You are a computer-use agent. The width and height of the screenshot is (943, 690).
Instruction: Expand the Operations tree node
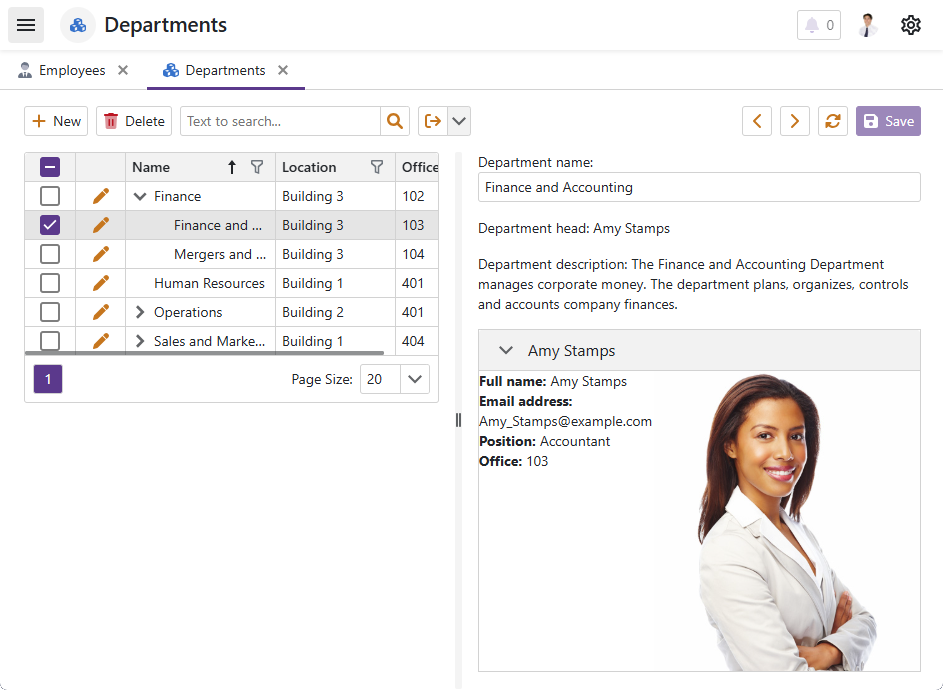coord(140,312)
